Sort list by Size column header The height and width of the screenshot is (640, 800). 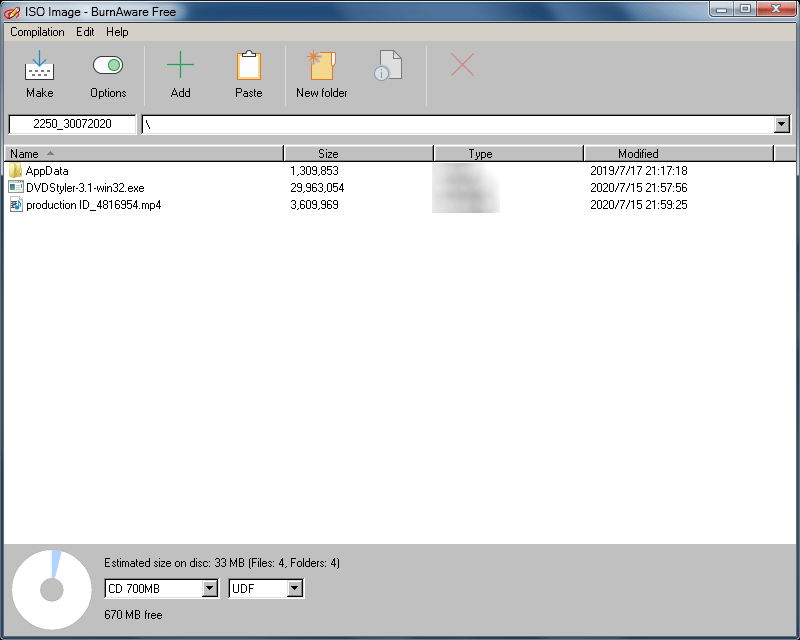pos(328,154)
